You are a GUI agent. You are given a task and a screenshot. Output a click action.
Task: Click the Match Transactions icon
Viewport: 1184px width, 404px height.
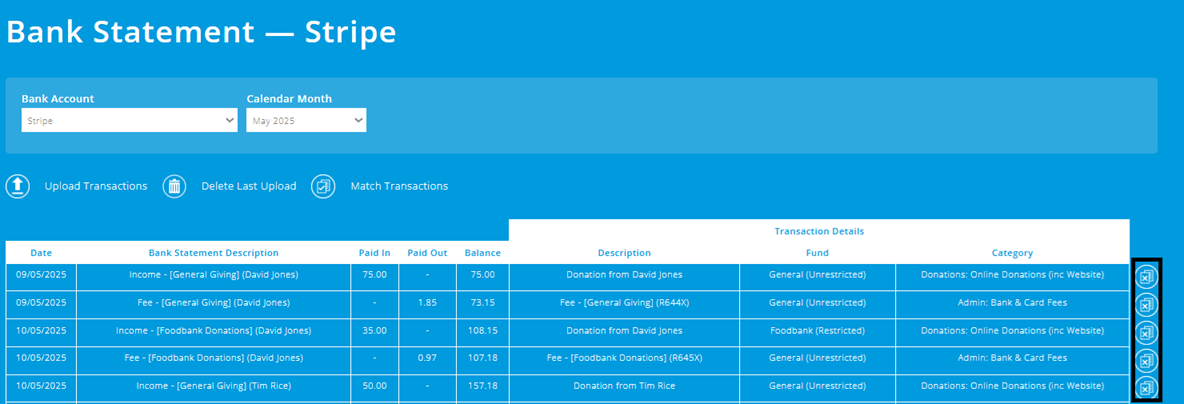click(x=323, y=186)
